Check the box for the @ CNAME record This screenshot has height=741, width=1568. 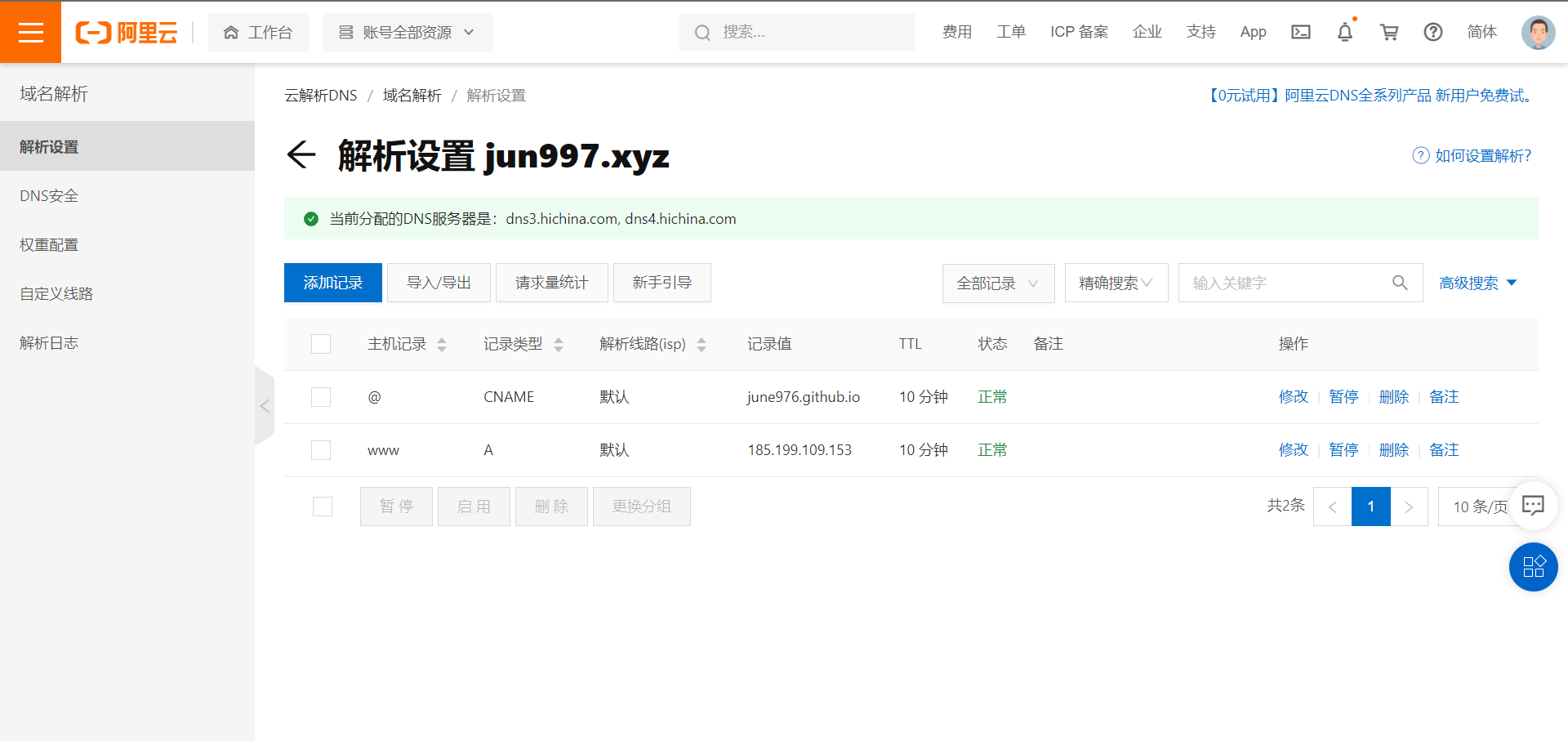click(x=321, y=397)
